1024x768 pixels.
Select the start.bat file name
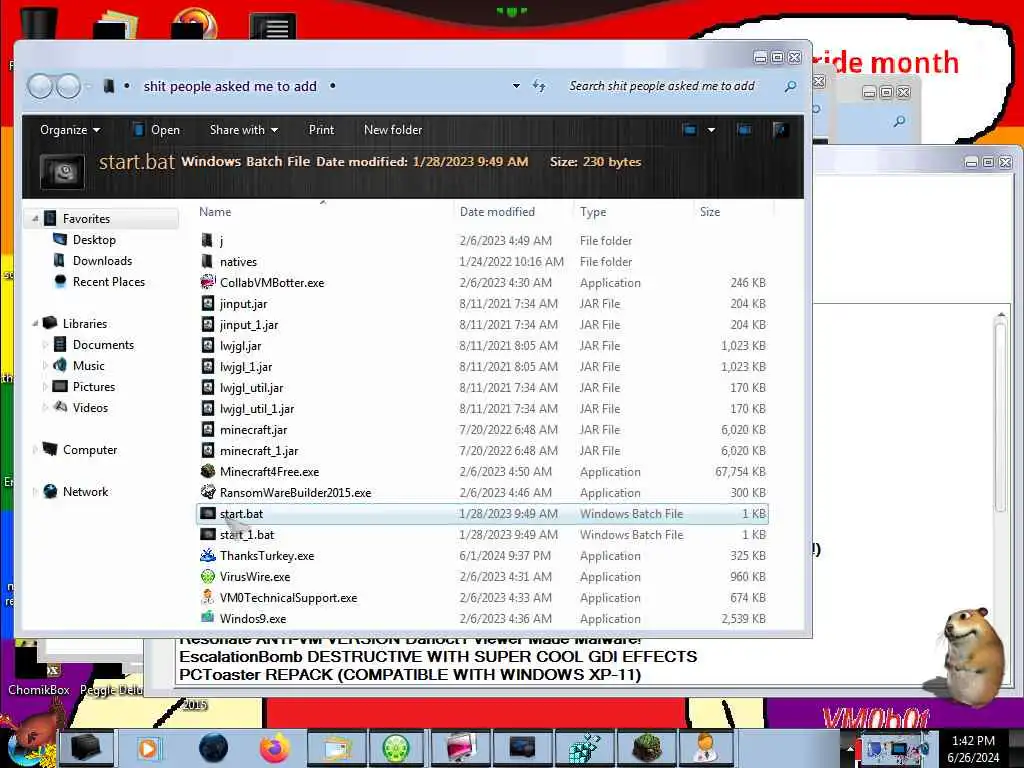click(241, 513)
